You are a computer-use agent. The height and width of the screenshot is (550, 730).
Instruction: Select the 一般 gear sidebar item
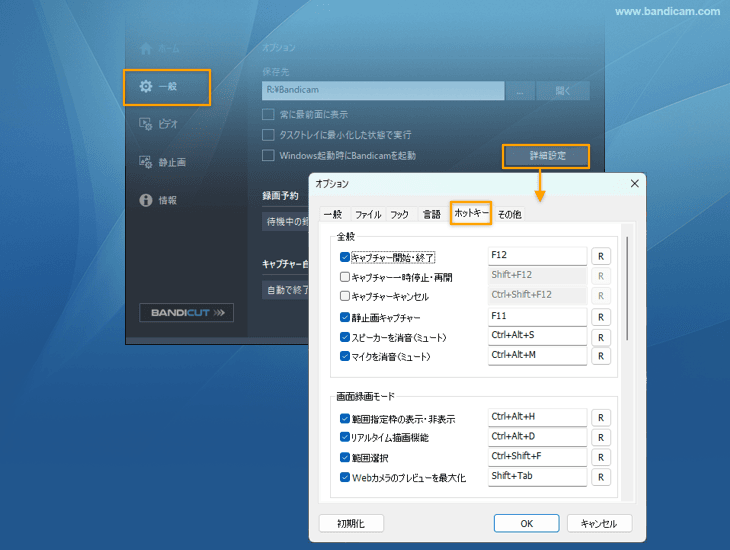click(167, 87)
